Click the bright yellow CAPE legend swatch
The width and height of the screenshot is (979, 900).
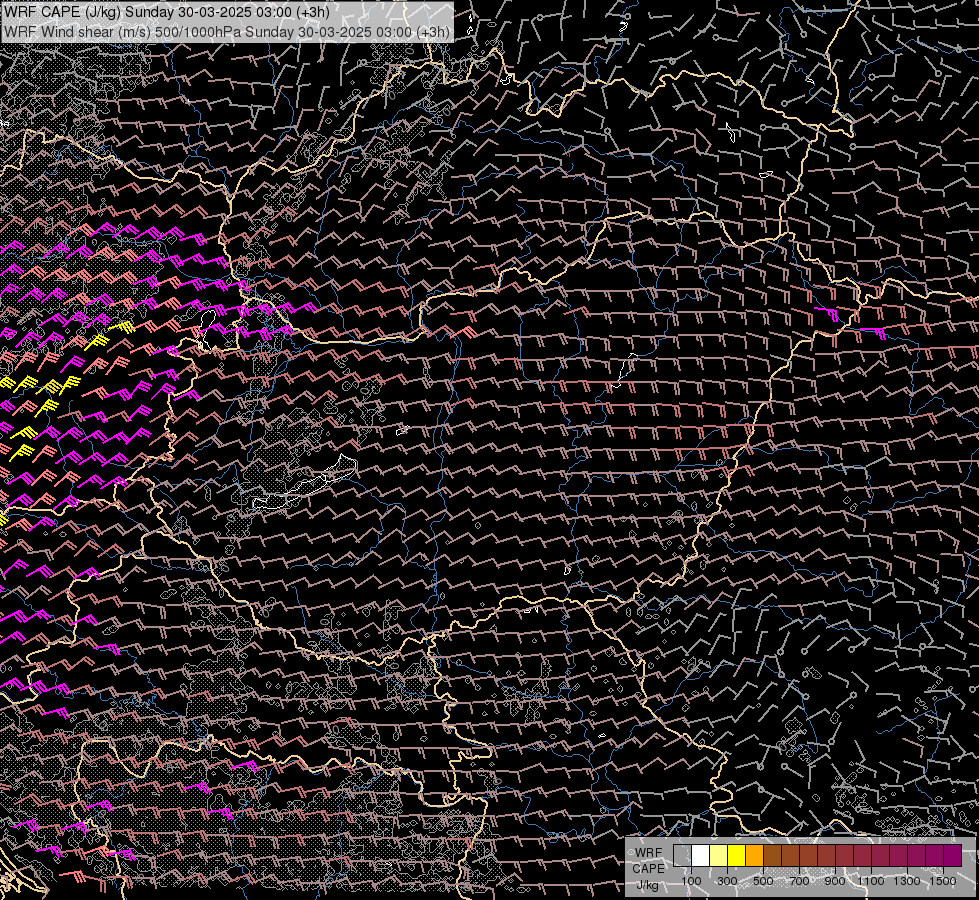click(x=737, y=856)
